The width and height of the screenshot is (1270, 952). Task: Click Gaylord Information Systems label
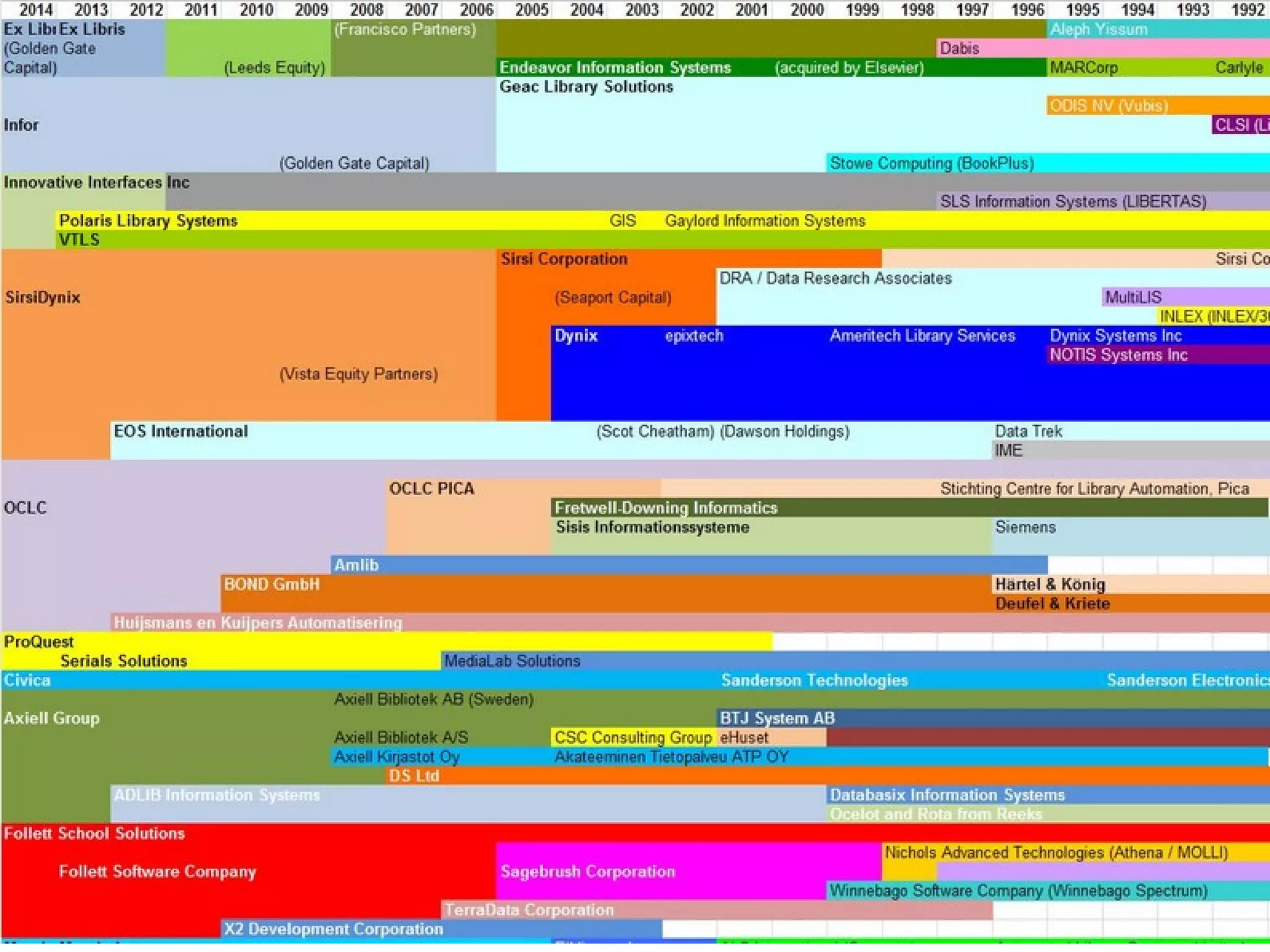click(x=765, y=221)
